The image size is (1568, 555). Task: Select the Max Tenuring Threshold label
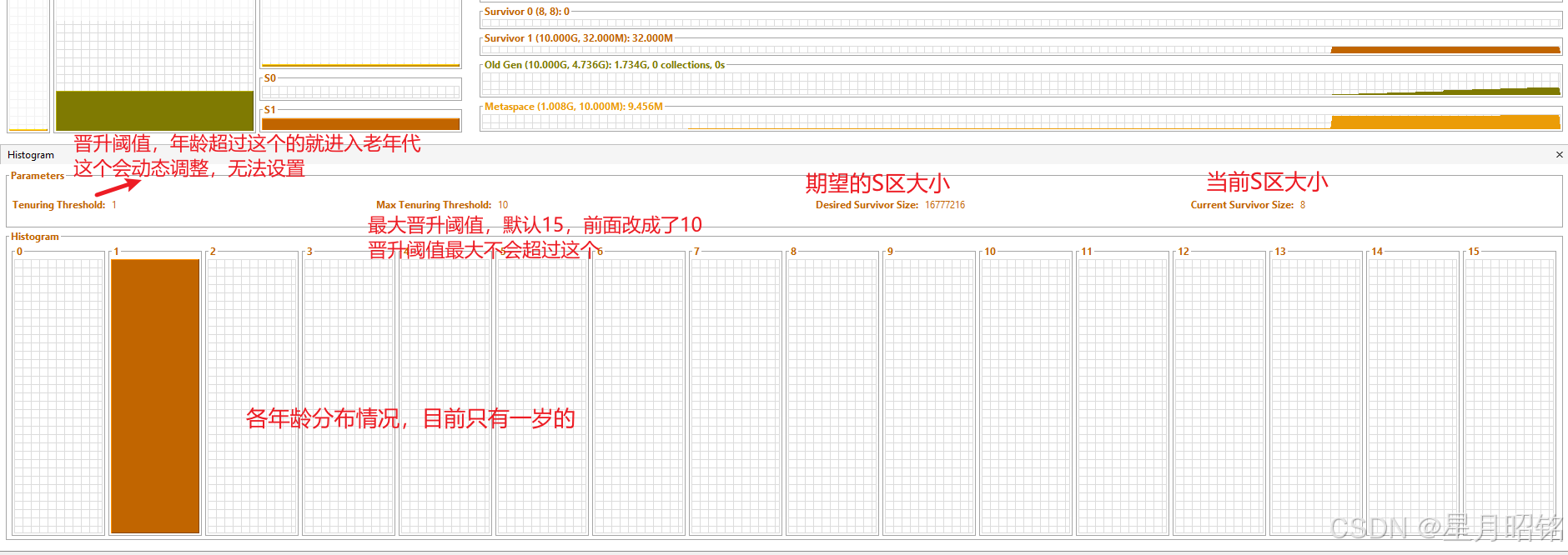click(x=434, y=205)
